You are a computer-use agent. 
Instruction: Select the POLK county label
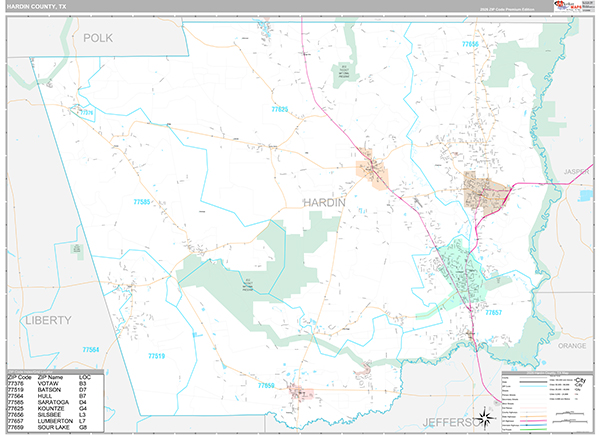98,38
